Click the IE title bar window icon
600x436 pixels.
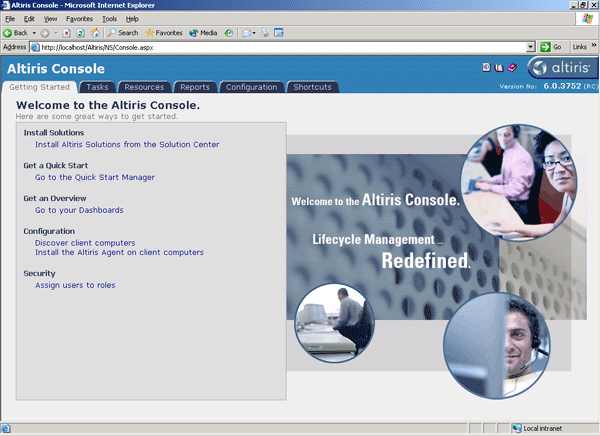pyautogui.click(x=5, y=5)
